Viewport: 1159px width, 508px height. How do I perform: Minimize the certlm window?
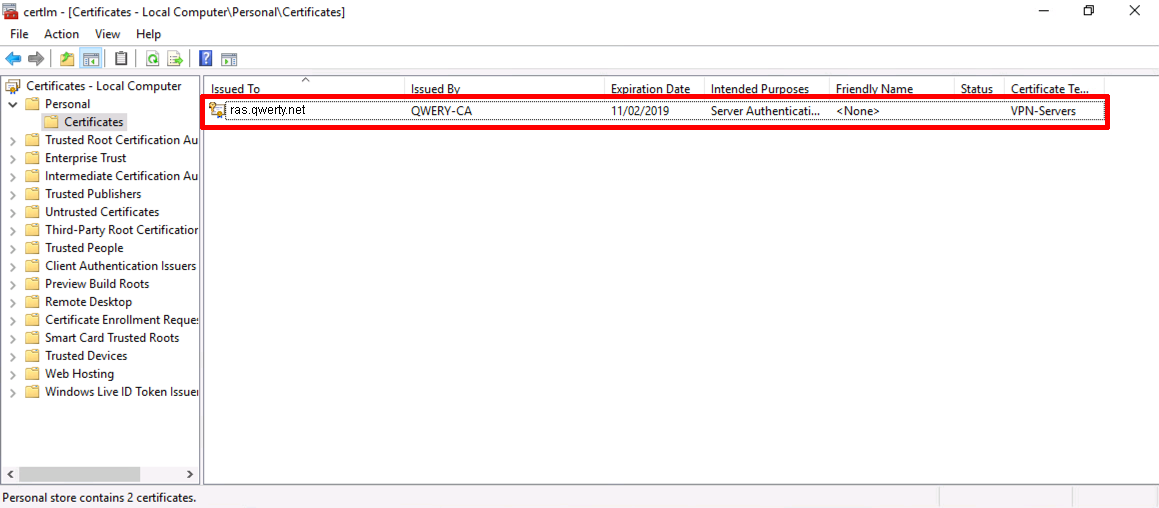1044,11
